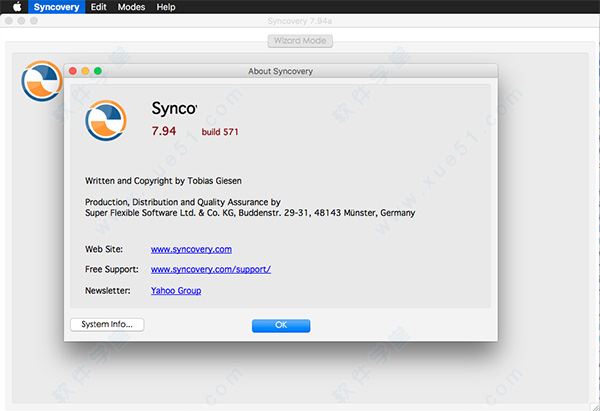Click the Syncovery logo in main window
The width and height of the screenshot is (600, 411).
tap(41, 81)
